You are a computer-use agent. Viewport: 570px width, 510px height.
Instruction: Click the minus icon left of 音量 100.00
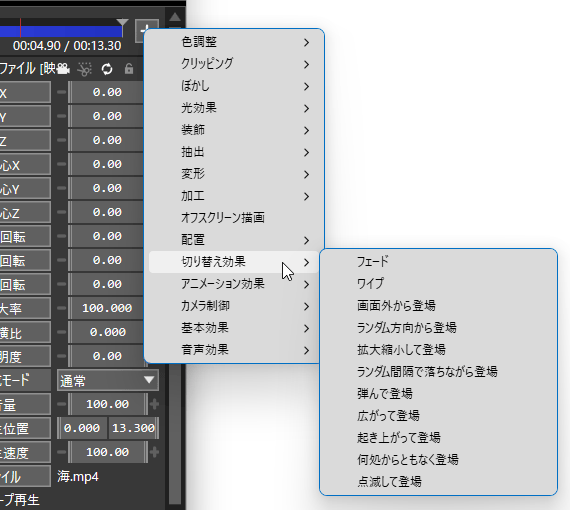pos(61,404)
